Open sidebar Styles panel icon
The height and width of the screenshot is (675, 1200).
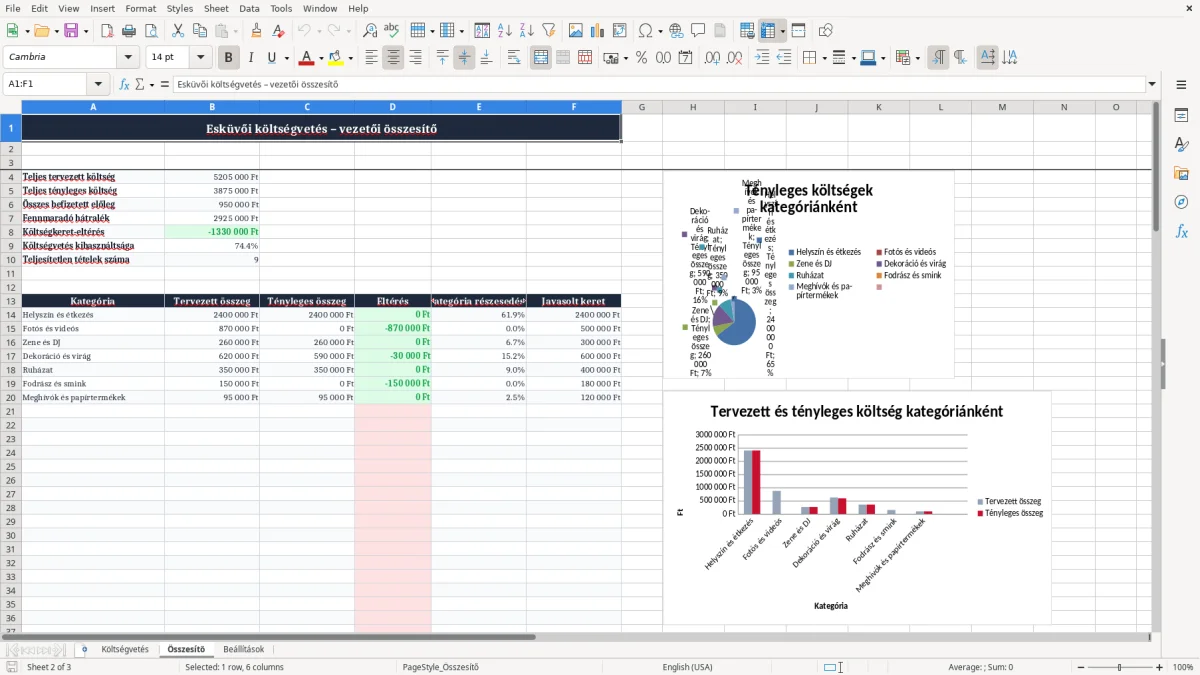(1181, 144)
